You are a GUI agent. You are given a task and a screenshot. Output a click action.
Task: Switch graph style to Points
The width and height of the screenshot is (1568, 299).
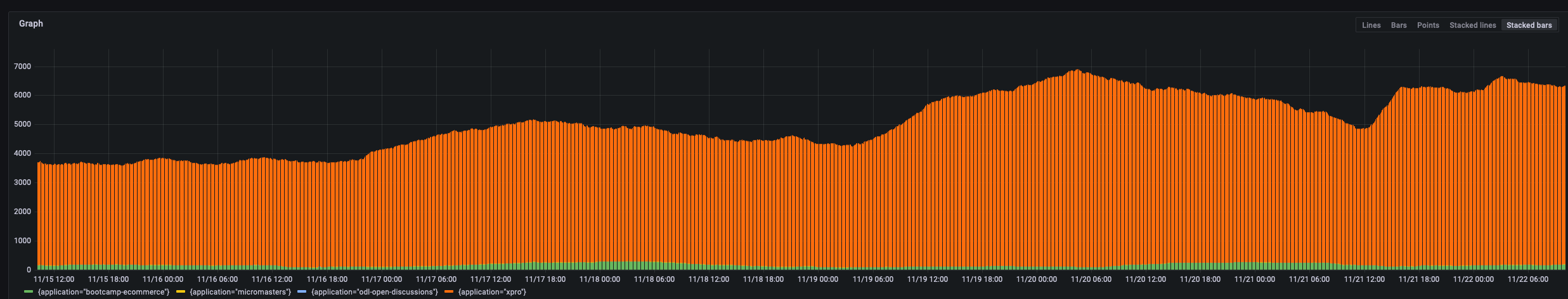1428,25
